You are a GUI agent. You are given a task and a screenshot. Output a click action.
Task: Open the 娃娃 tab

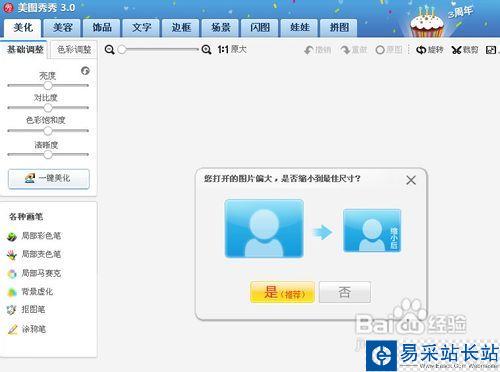click(299, 28)
